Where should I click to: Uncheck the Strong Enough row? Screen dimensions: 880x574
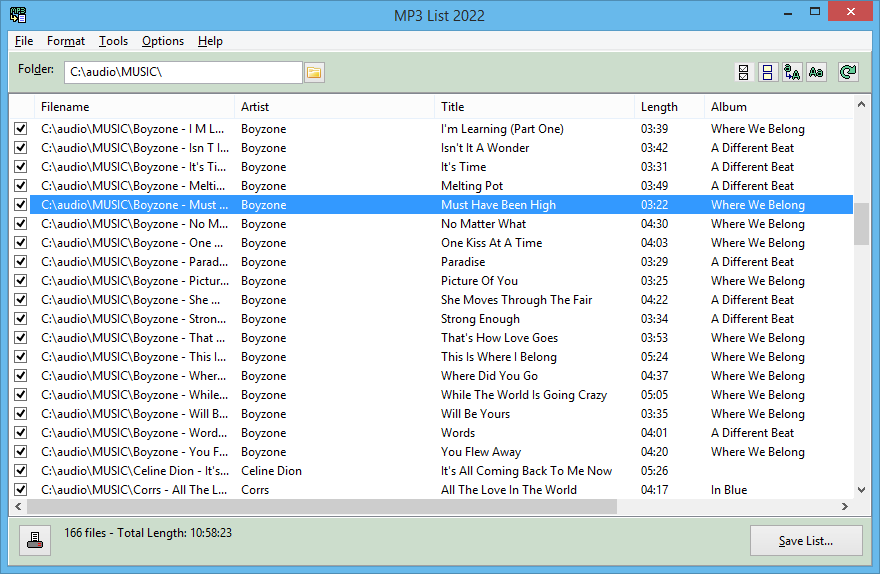pos(21,319)
